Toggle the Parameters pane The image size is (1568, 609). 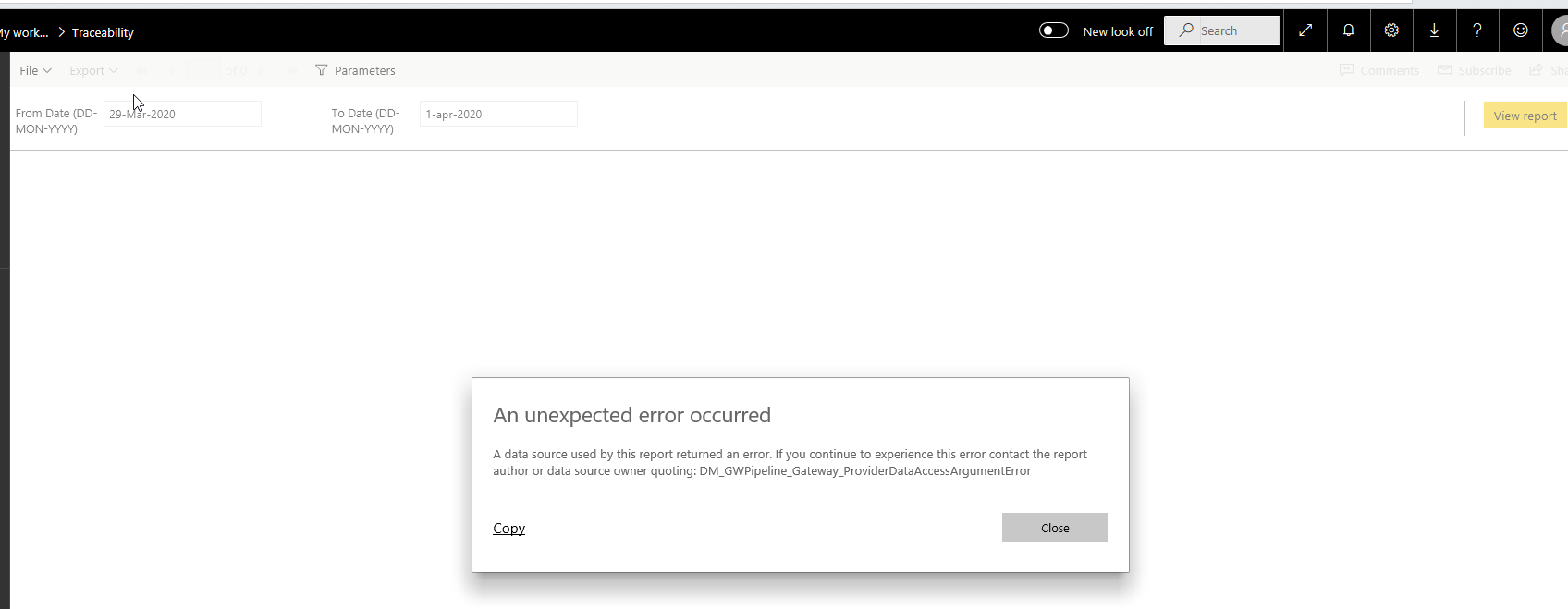point(355,70)
